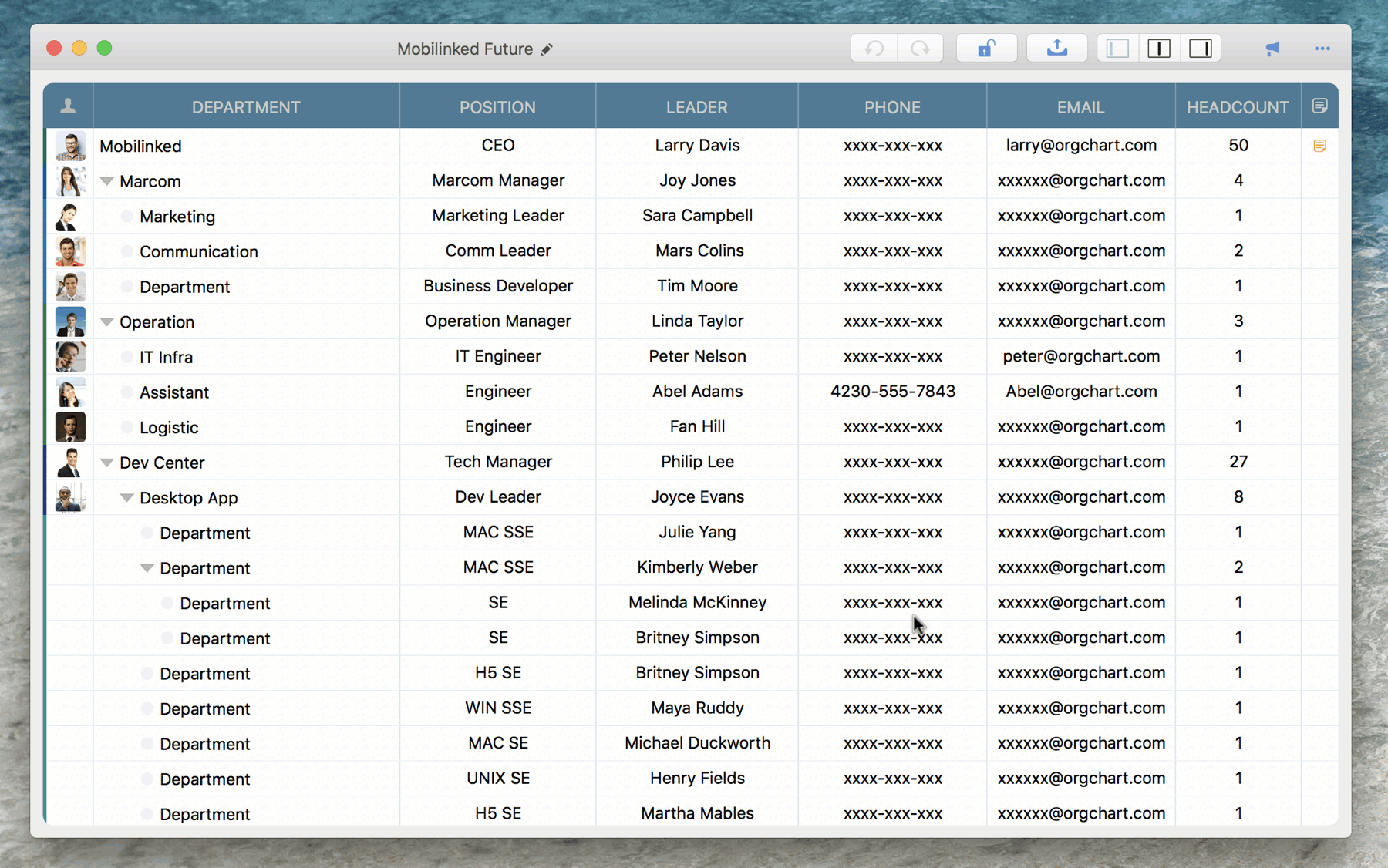Sort by the HEADCOUNT column header
This screenshot has height=868, width=1388.
tap(1237, 107)
